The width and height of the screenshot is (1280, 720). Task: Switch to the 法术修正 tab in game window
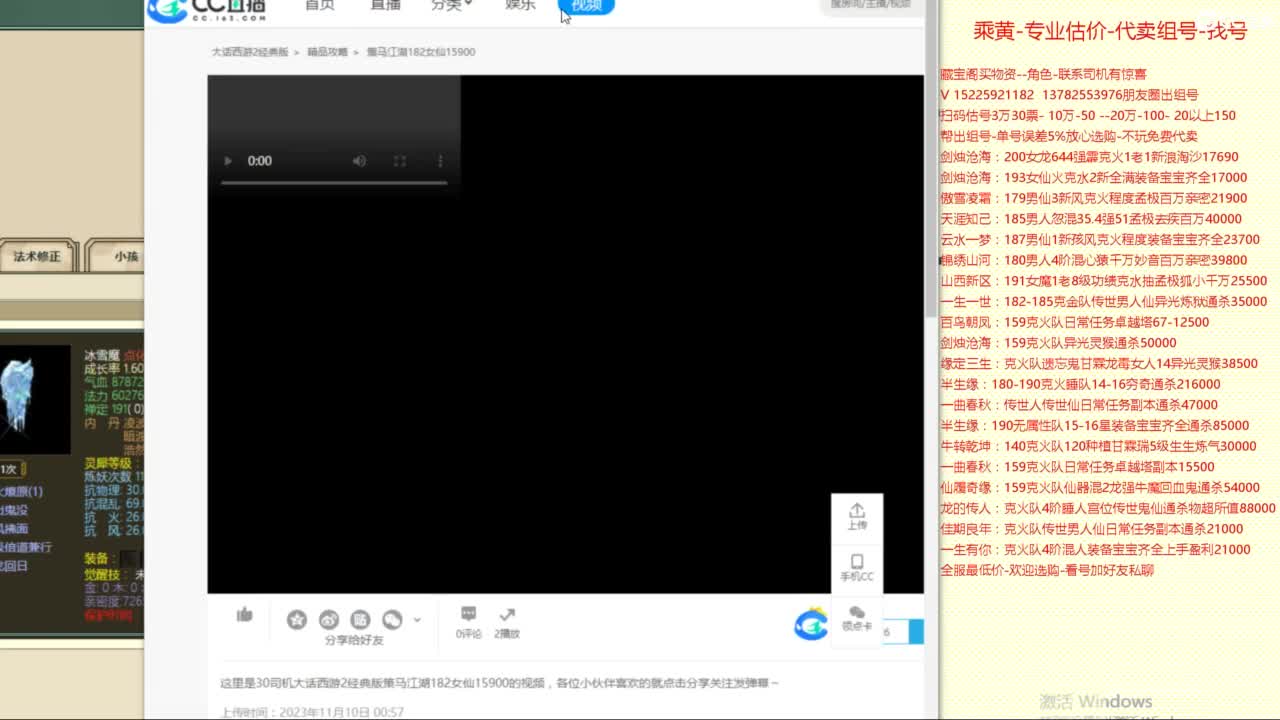tap(37, 256)
